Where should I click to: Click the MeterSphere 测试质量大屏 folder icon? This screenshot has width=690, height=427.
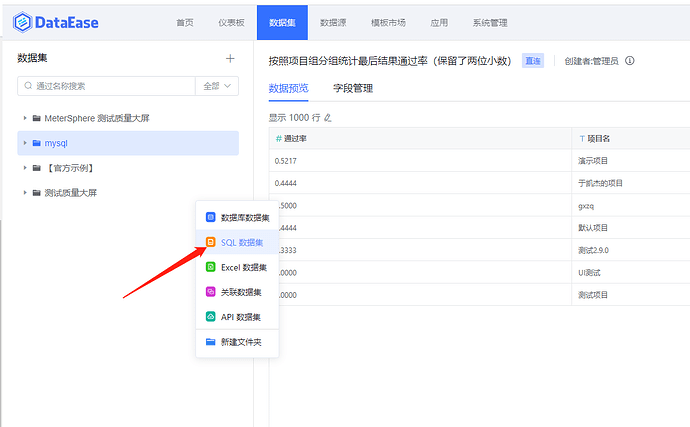point(37,118)
